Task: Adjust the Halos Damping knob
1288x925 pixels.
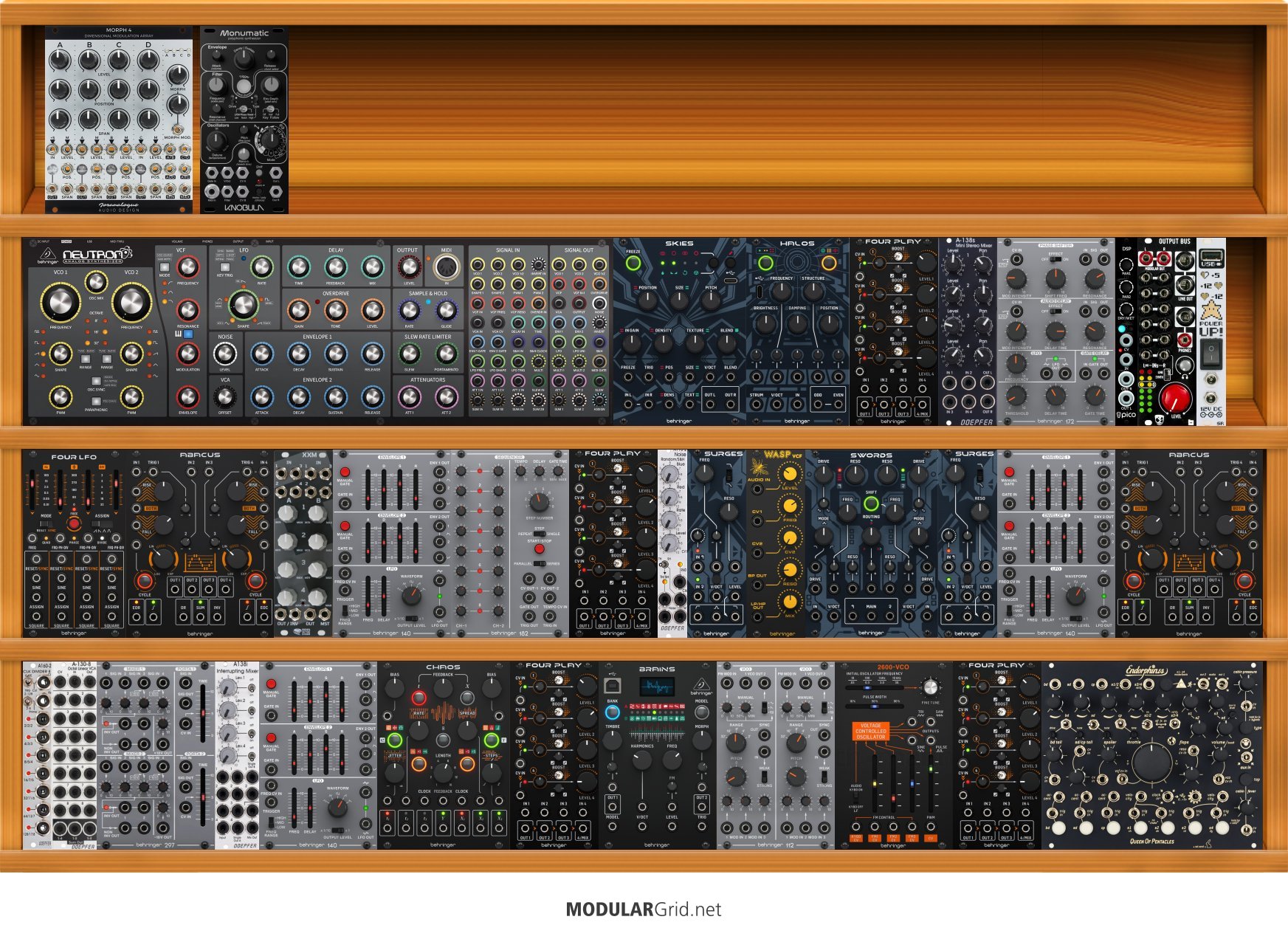Action: pos(797,323)
